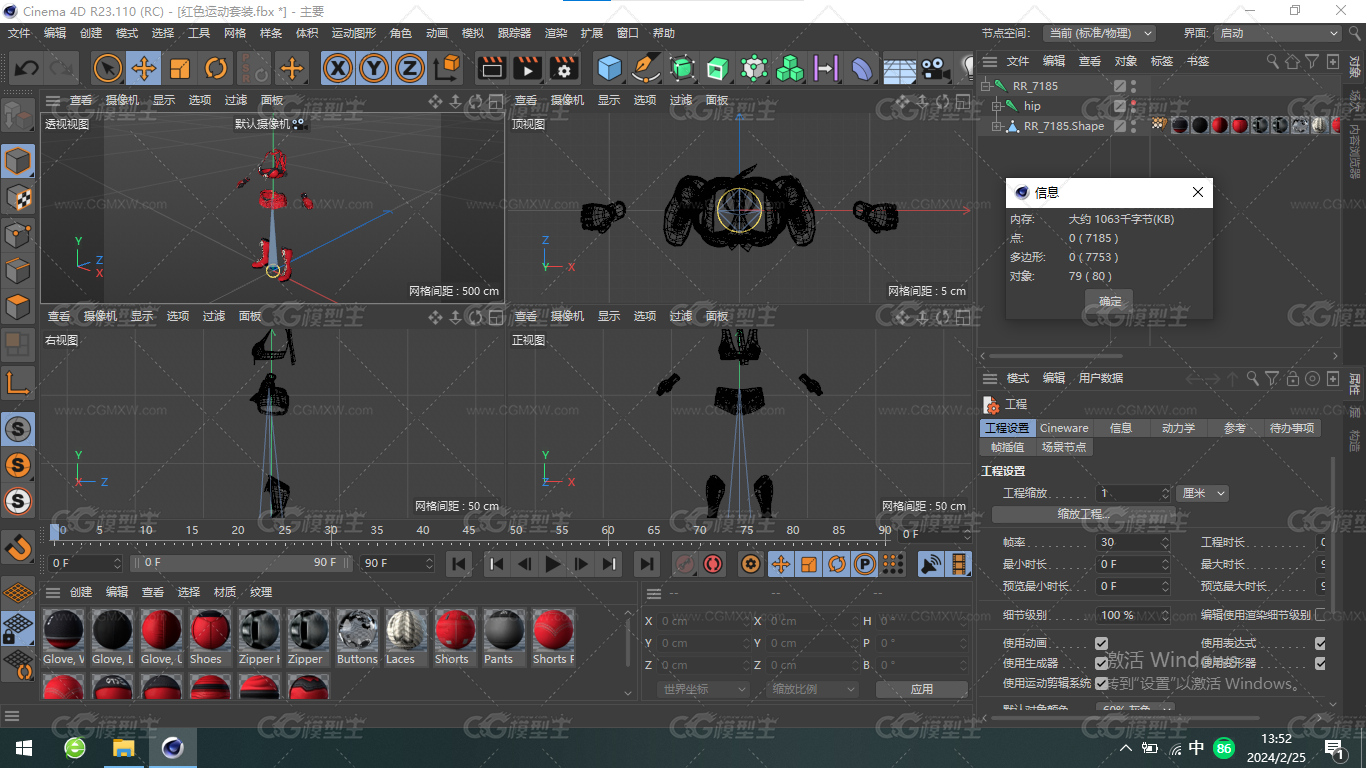
Task: Open the 渲染 menu
Action: [556, 33]
